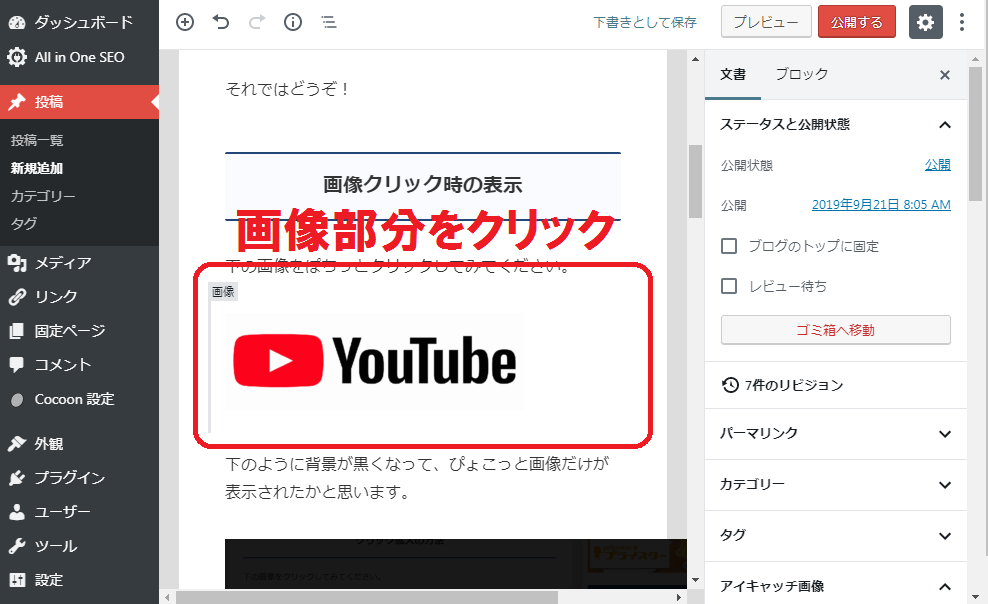Save the post with 下書きとして保存
This screenshot has height=604, width=988.
(645, 23)
